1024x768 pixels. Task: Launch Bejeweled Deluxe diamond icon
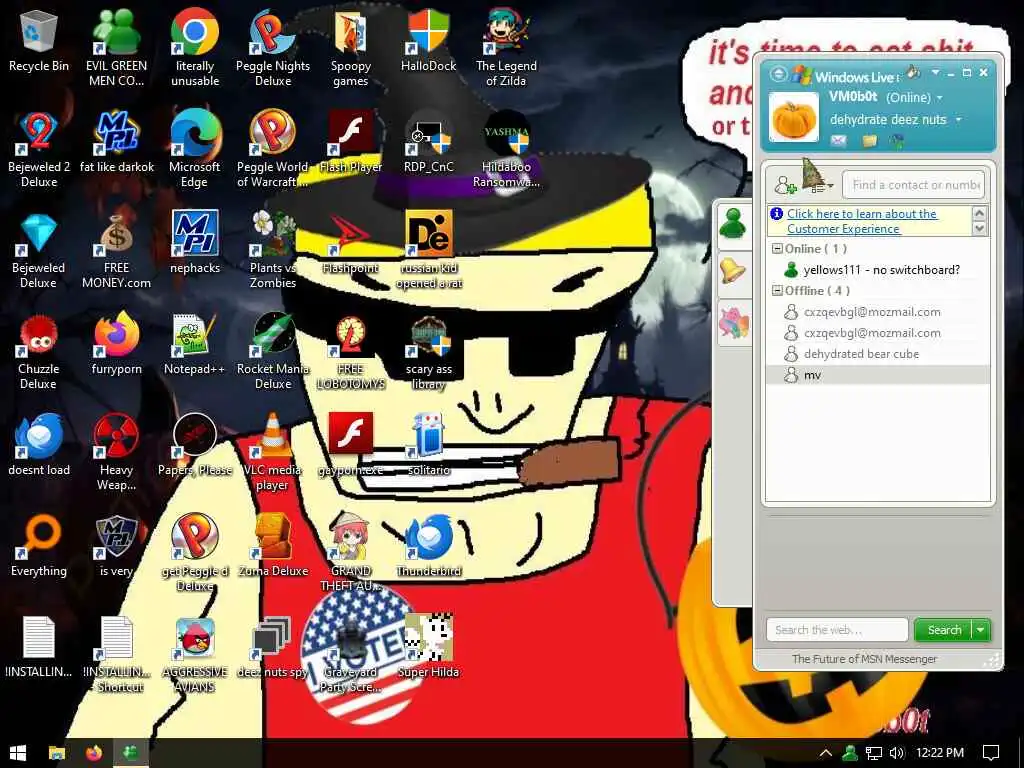tap(39, 250)
